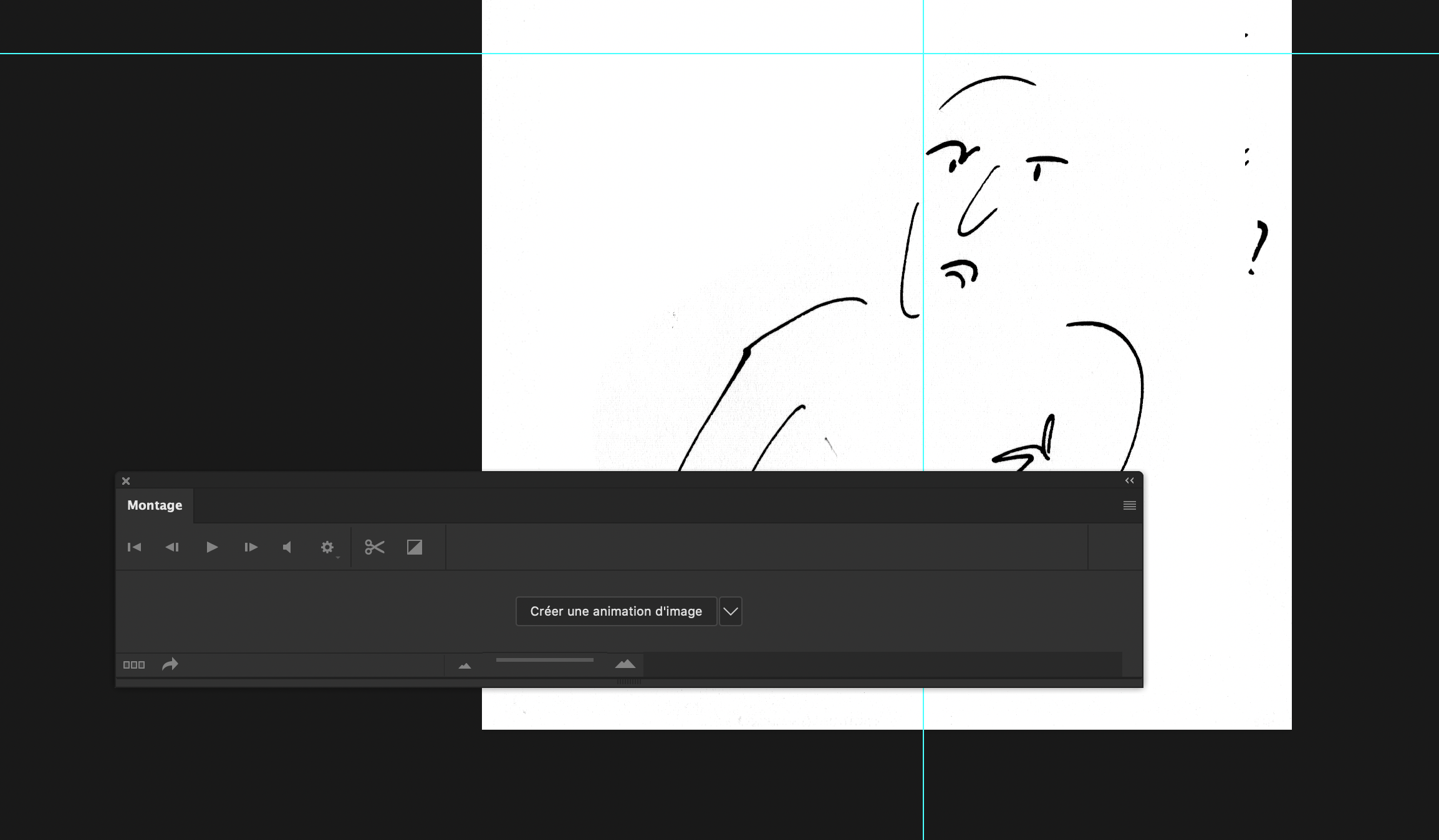Open the timeline playback settings gear
Viewport: 1439px width, 840px height.
pos(327,547)
